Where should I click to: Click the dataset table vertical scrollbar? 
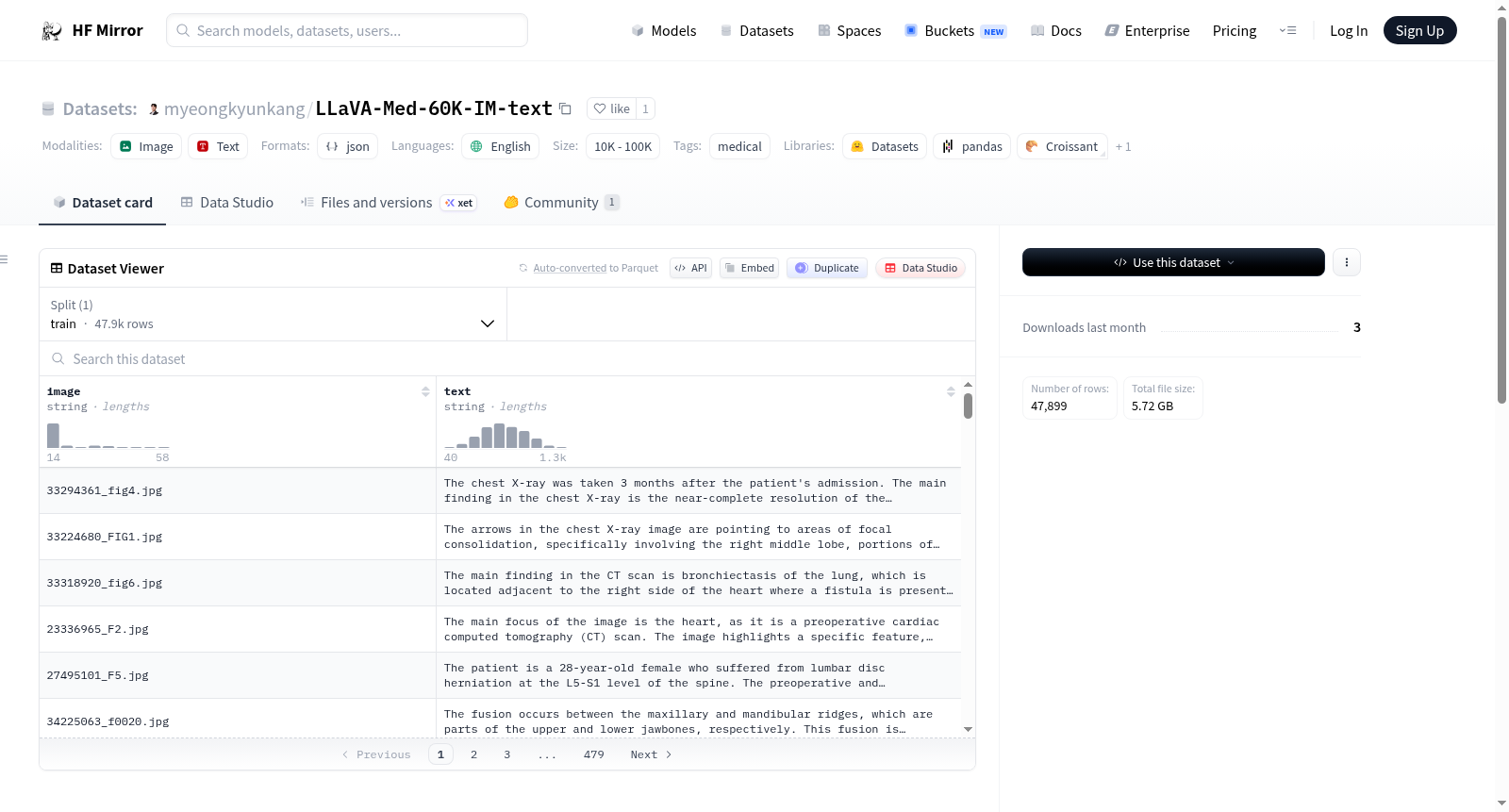968,406
